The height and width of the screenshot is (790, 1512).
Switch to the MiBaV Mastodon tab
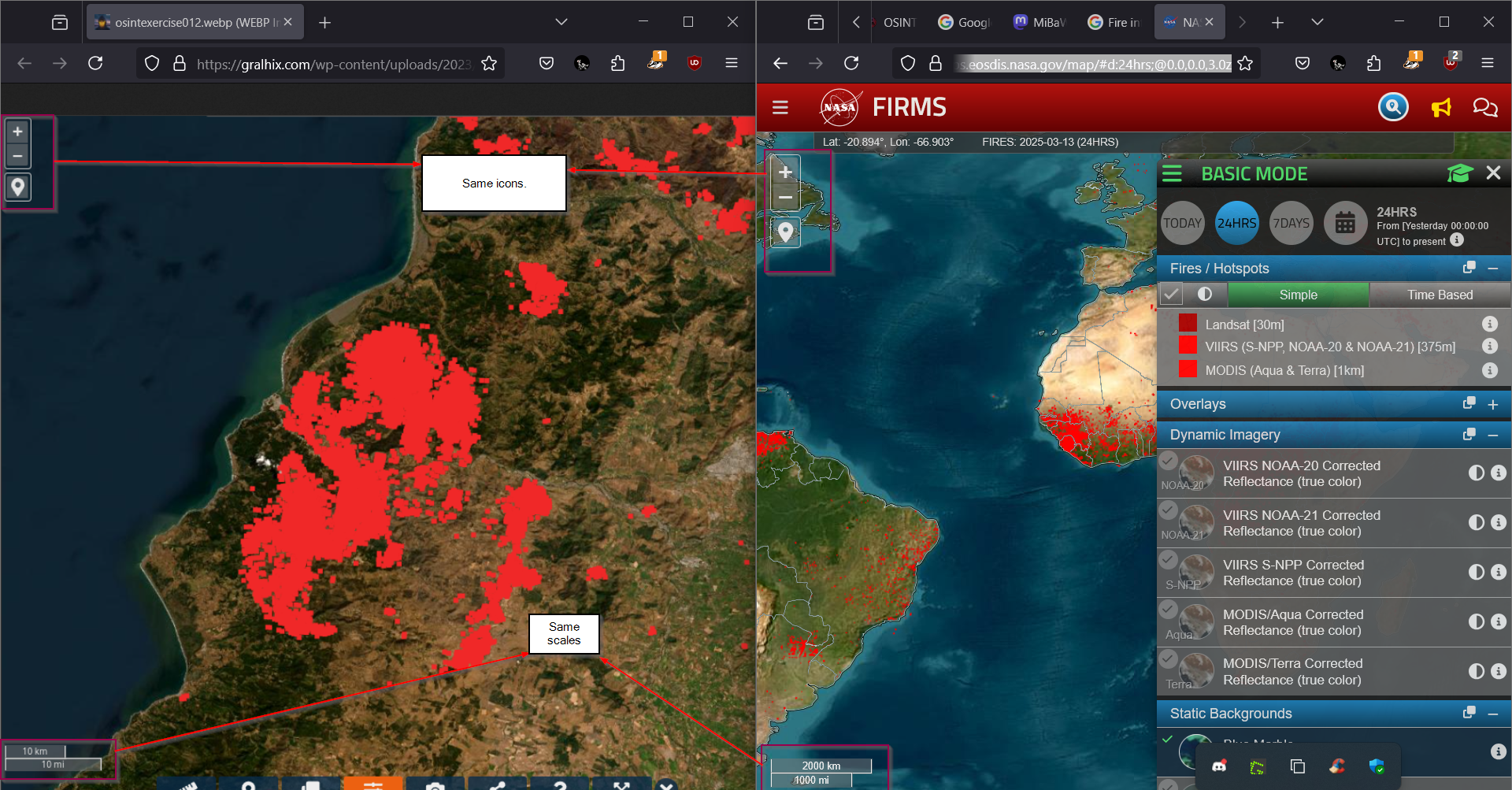[x=1039, y=22]
